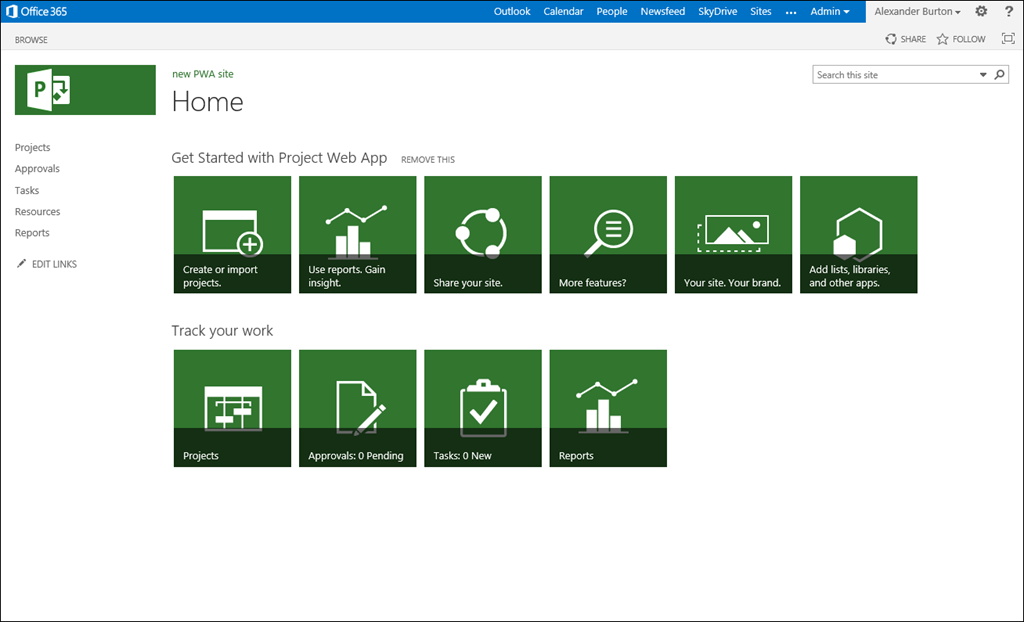
Task: Open the Add lists, libraries, and other apps tile
Action: (x=859, y=235)
